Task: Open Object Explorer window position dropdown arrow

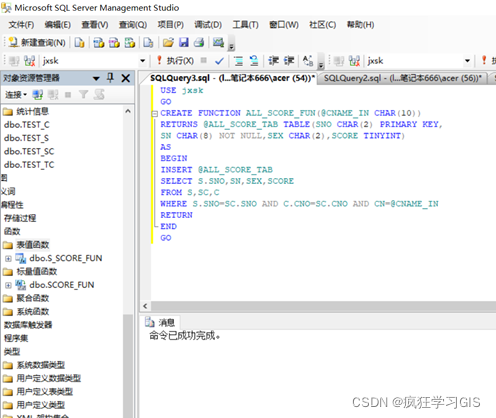Action: (96, 79)
